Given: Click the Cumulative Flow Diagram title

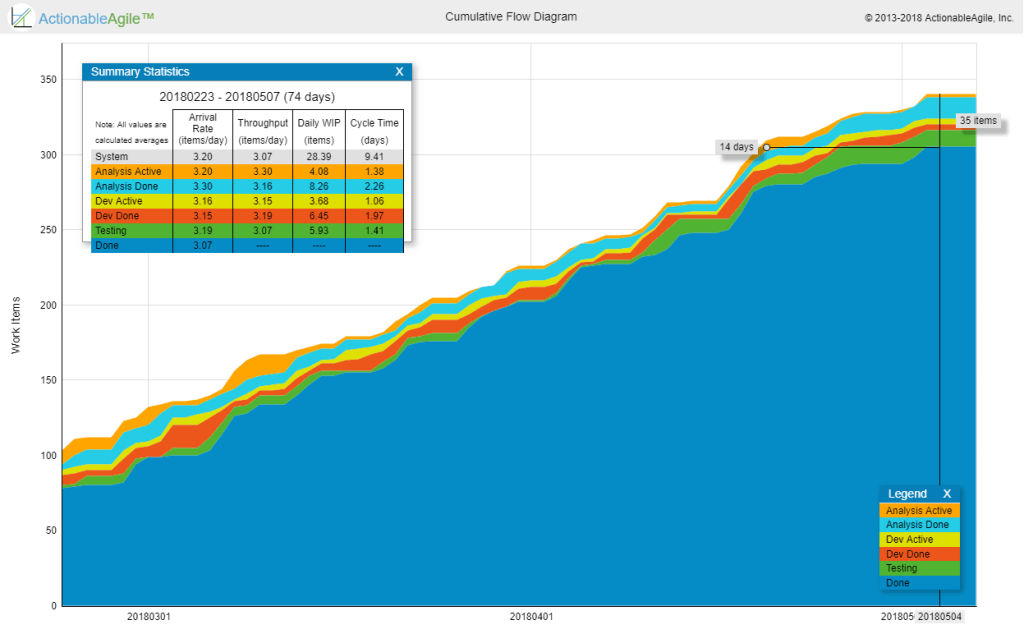Looking at the screenshot, I should pos(511,16).
